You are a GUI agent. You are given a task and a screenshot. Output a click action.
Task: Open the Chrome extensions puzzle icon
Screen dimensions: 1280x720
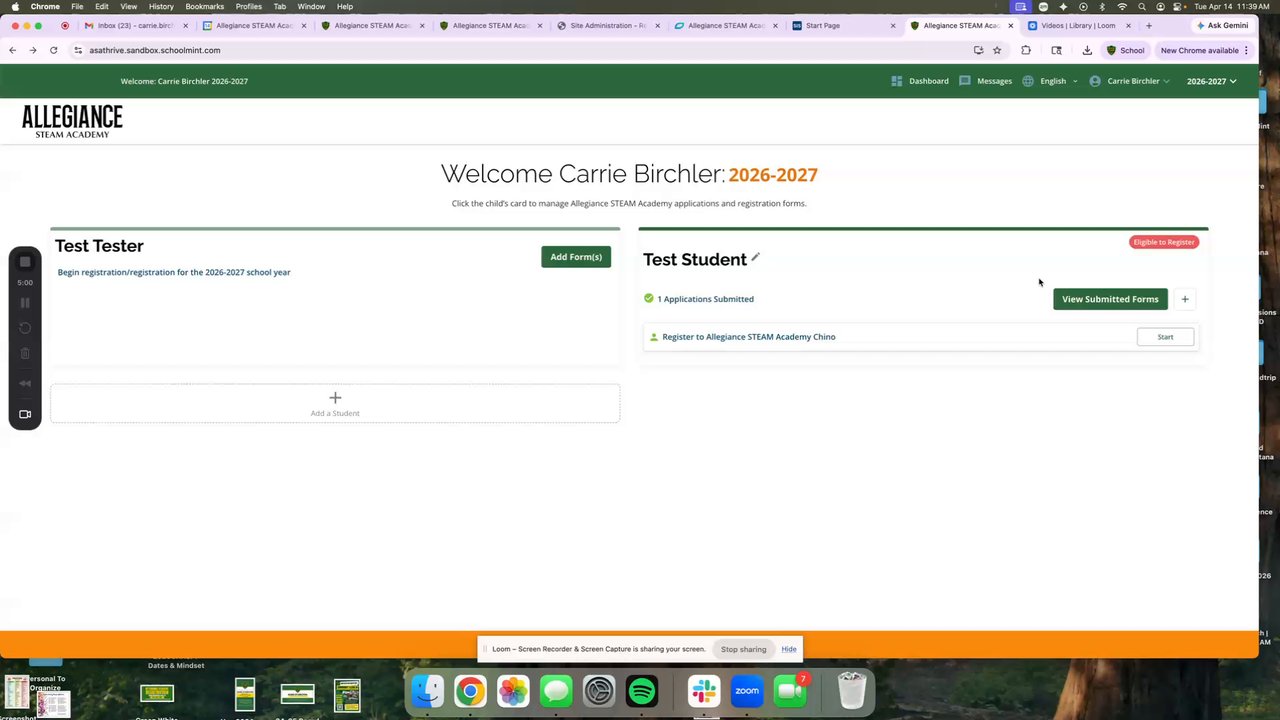tap(1026, 50)
